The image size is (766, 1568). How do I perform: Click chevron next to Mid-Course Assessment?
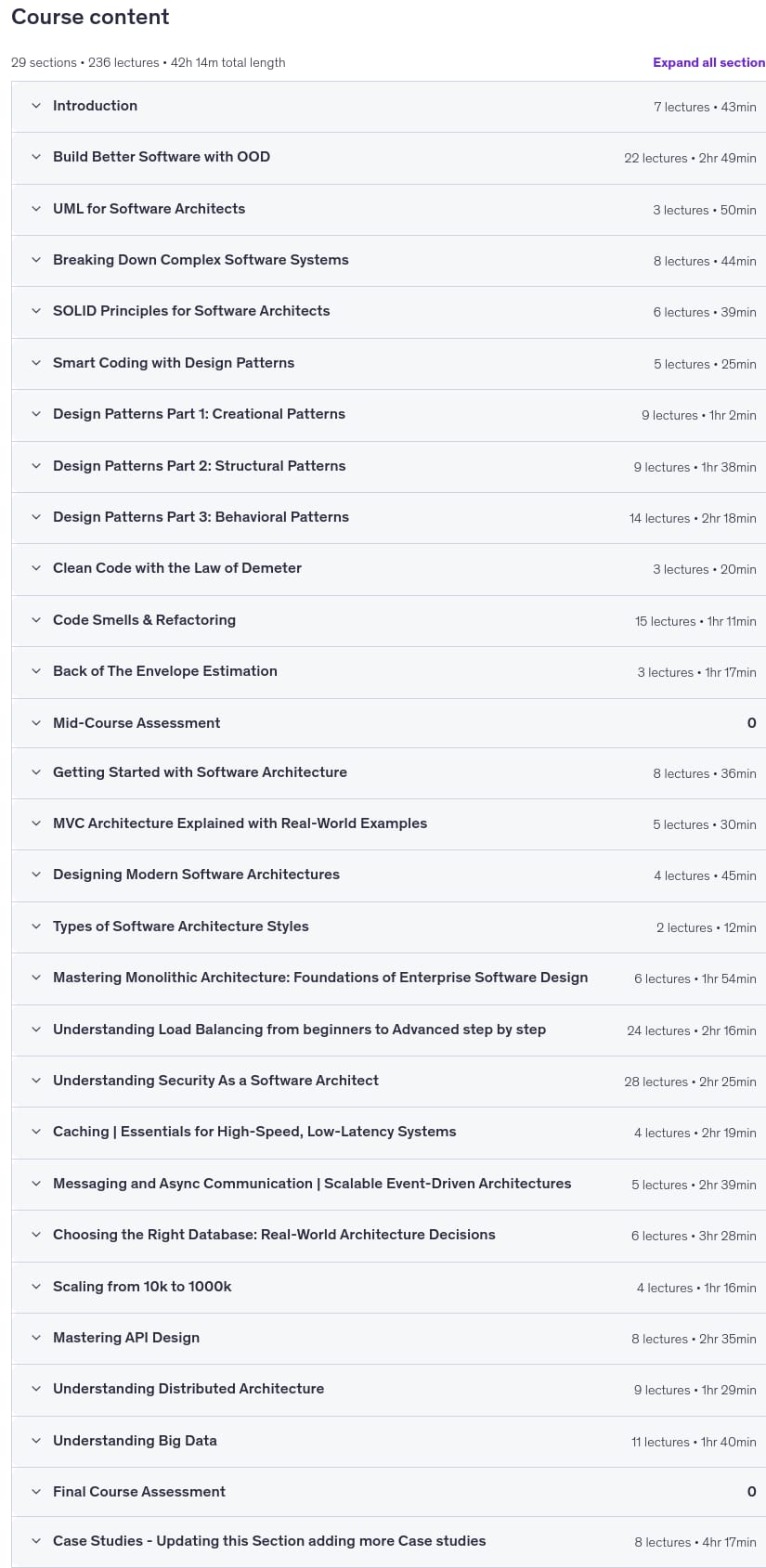point(36,723)
